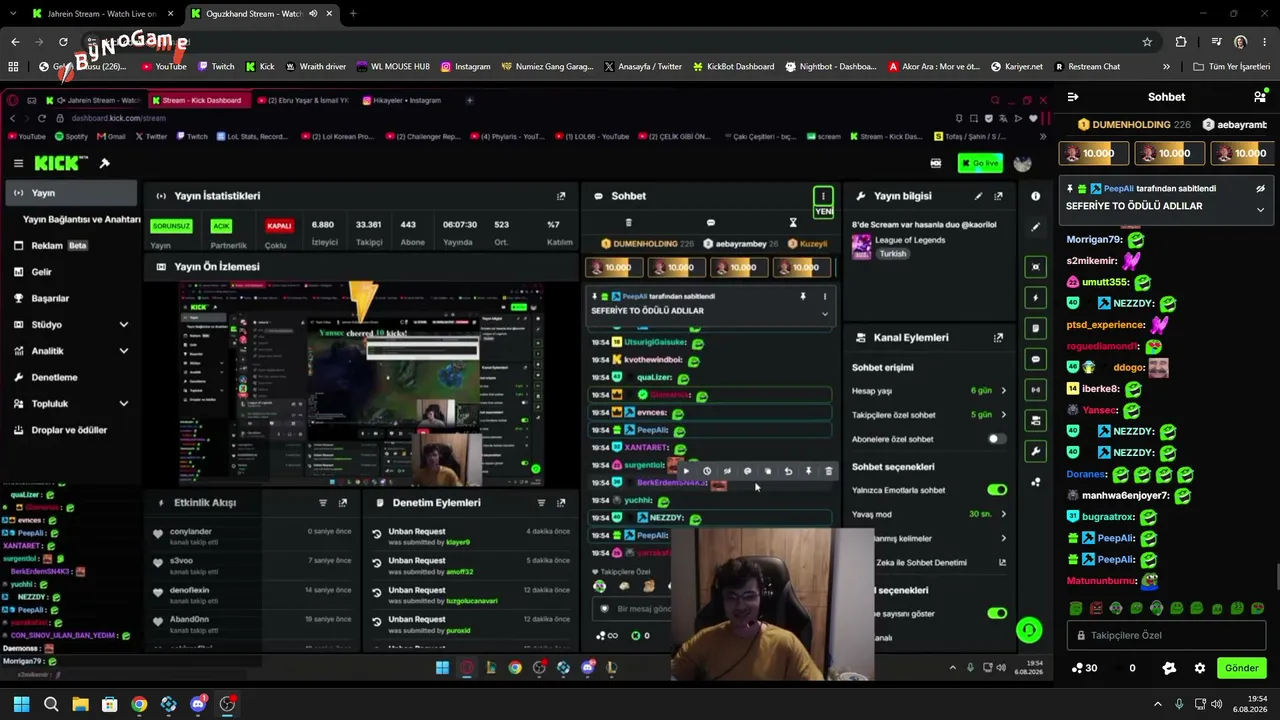
Task: Open the Restream Chat bookmark
Action: point(1086,67)
